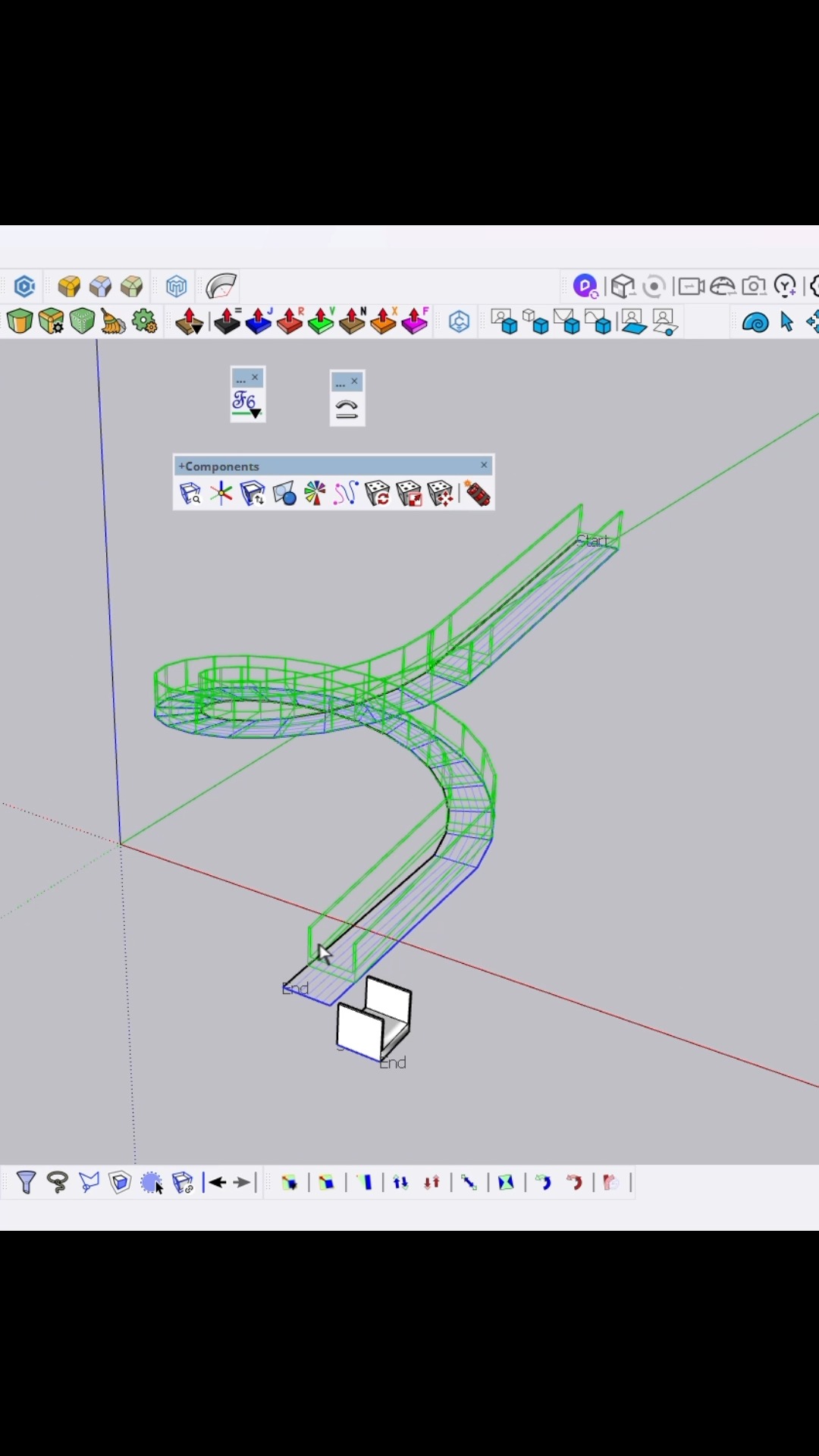Viewport: 819px width, 1456px height.
Task: Select the push pull orange X tool
Action: click(x=383, y=322)
